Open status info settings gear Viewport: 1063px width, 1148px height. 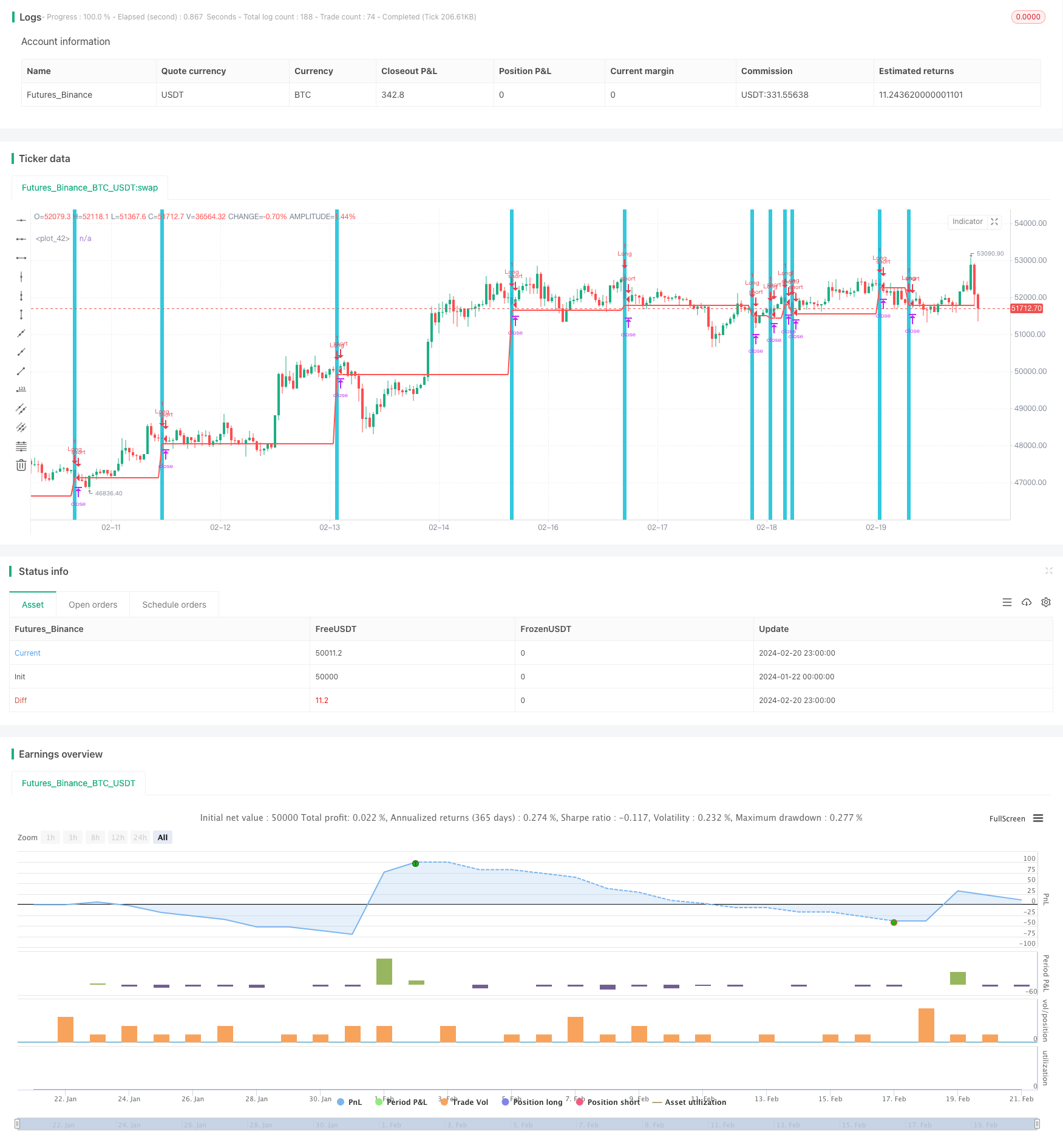pyautogui.click(x=1046, y=602)
